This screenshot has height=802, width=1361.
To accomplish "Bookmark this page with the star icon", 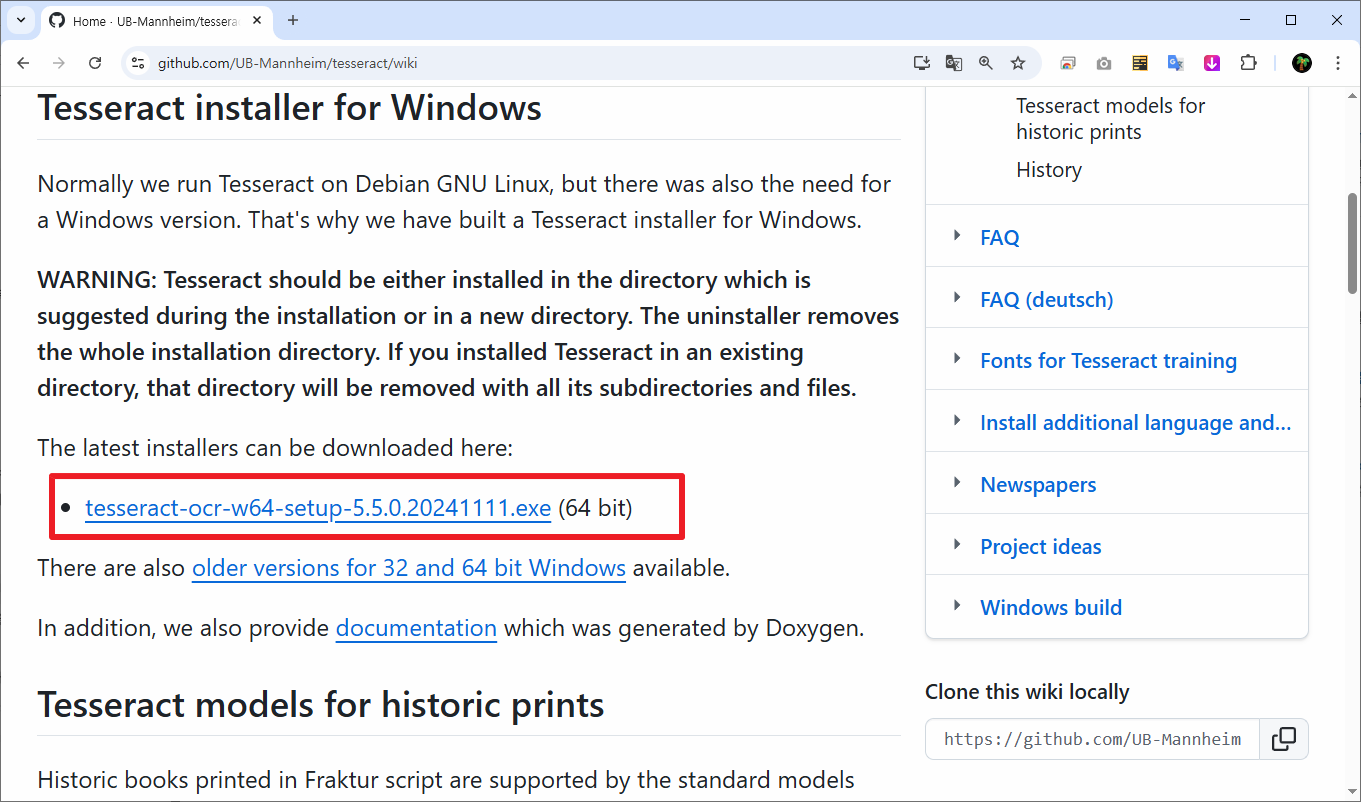I will tap(1018, 63).
